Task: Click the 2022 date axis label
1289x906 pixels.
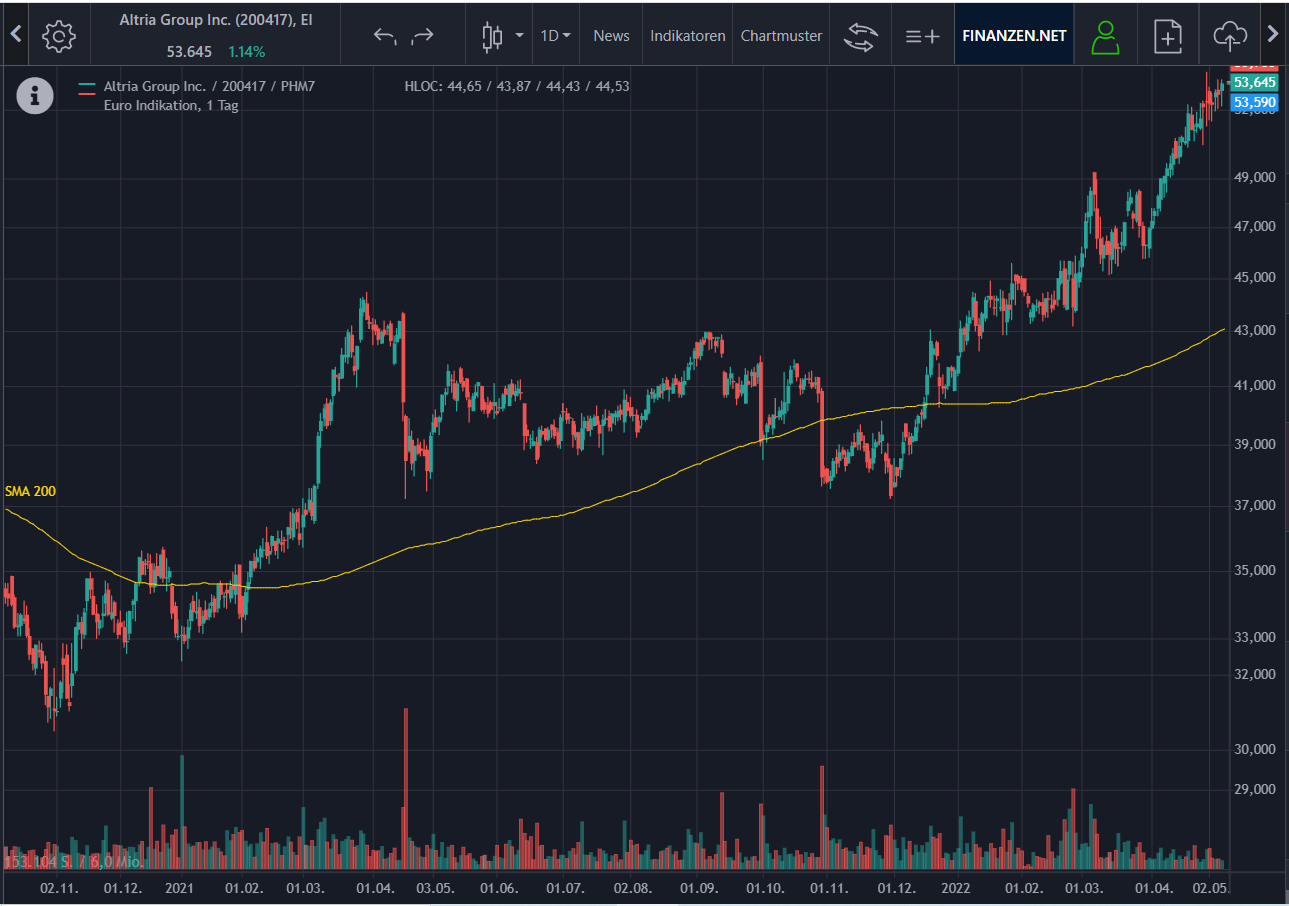Action: click(x=956, y=887)
